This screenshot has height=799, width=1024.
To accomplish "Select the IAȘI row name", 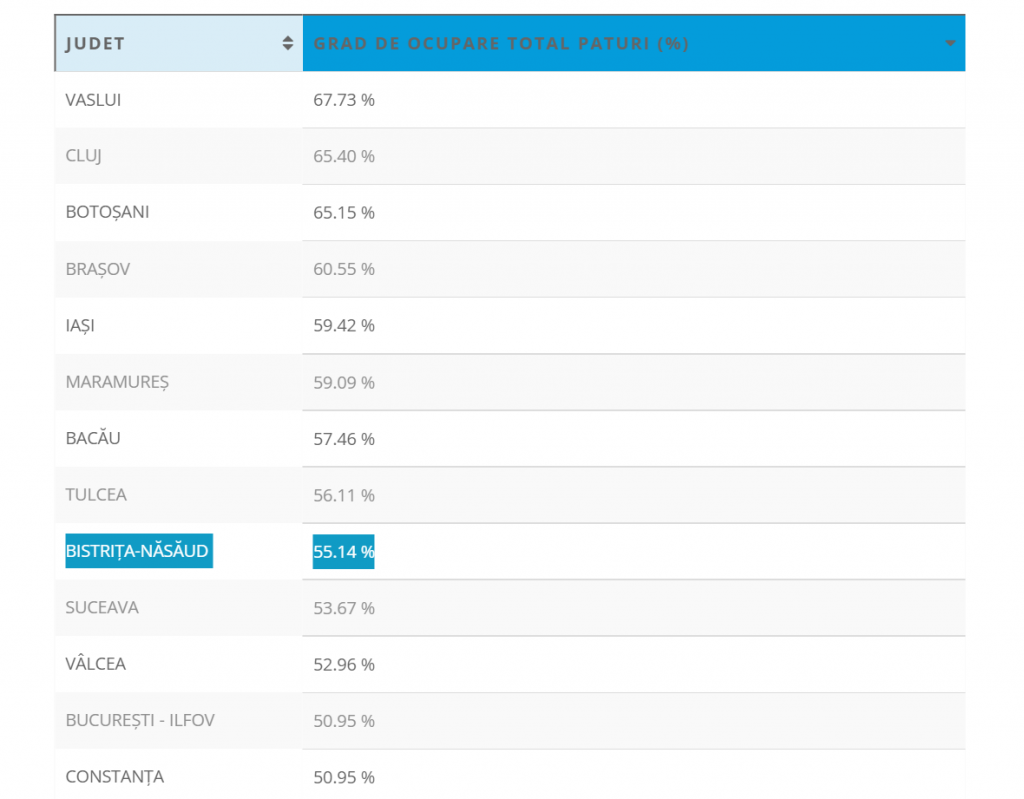I will tap(80, 326).
